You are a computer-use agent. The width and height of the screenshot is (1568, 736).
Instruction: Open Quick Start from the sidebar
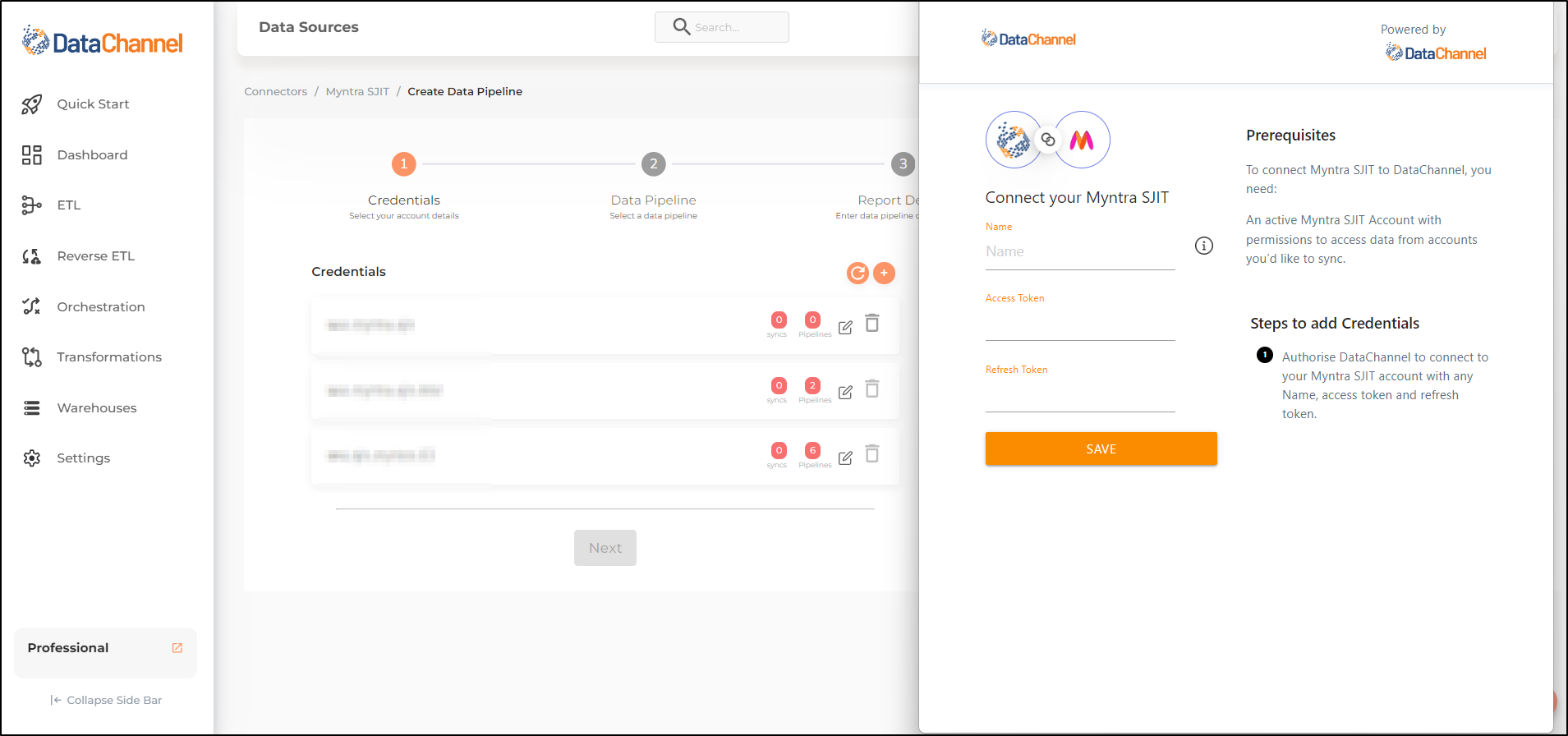(x=93, y=104)
